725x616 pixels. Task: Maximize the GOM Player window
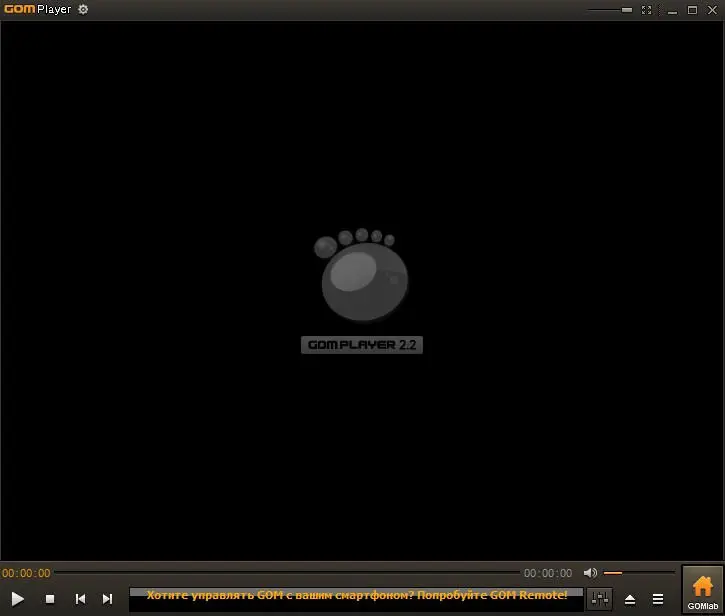[x=692, y=10]
